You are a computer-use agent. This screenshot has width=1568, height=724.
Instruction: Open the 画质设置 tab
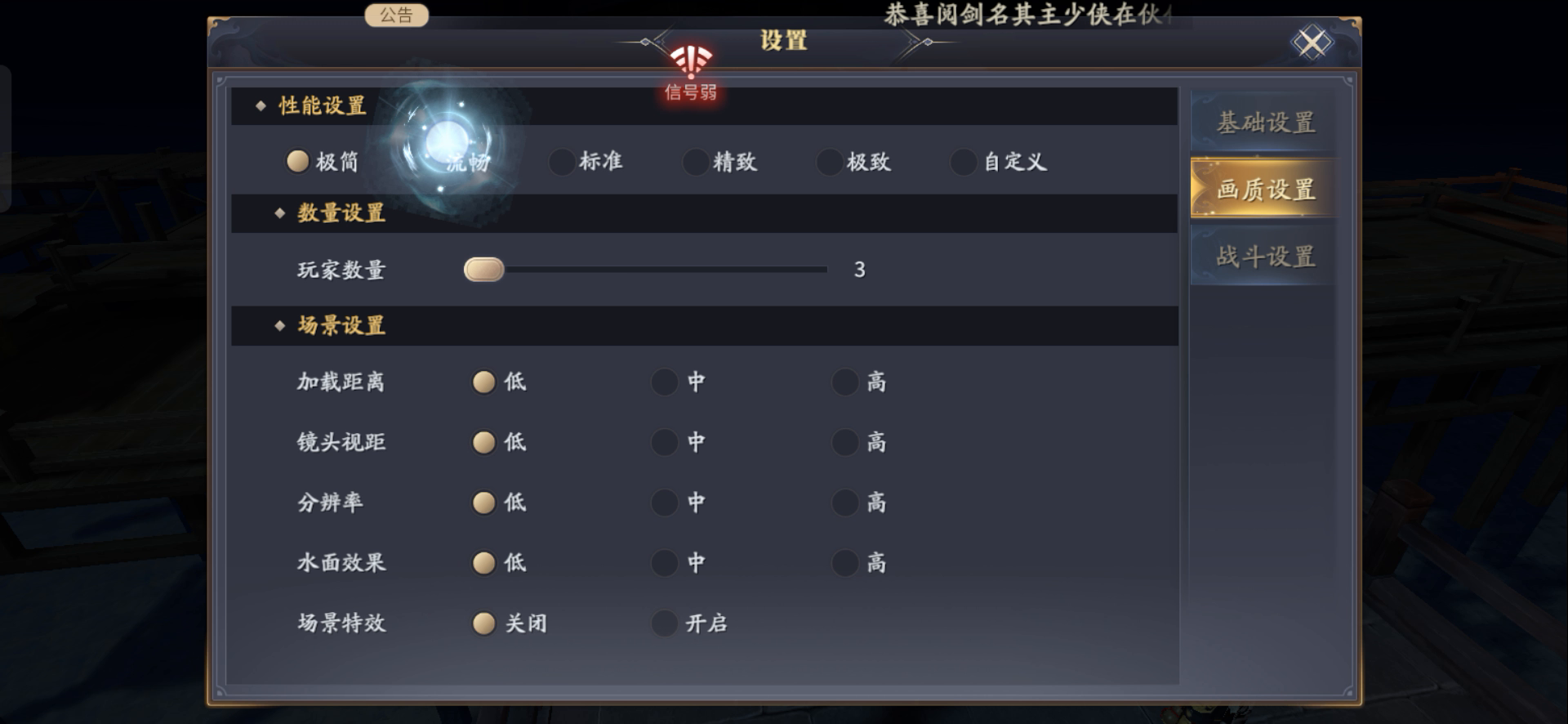click(x=1265, y=190)
